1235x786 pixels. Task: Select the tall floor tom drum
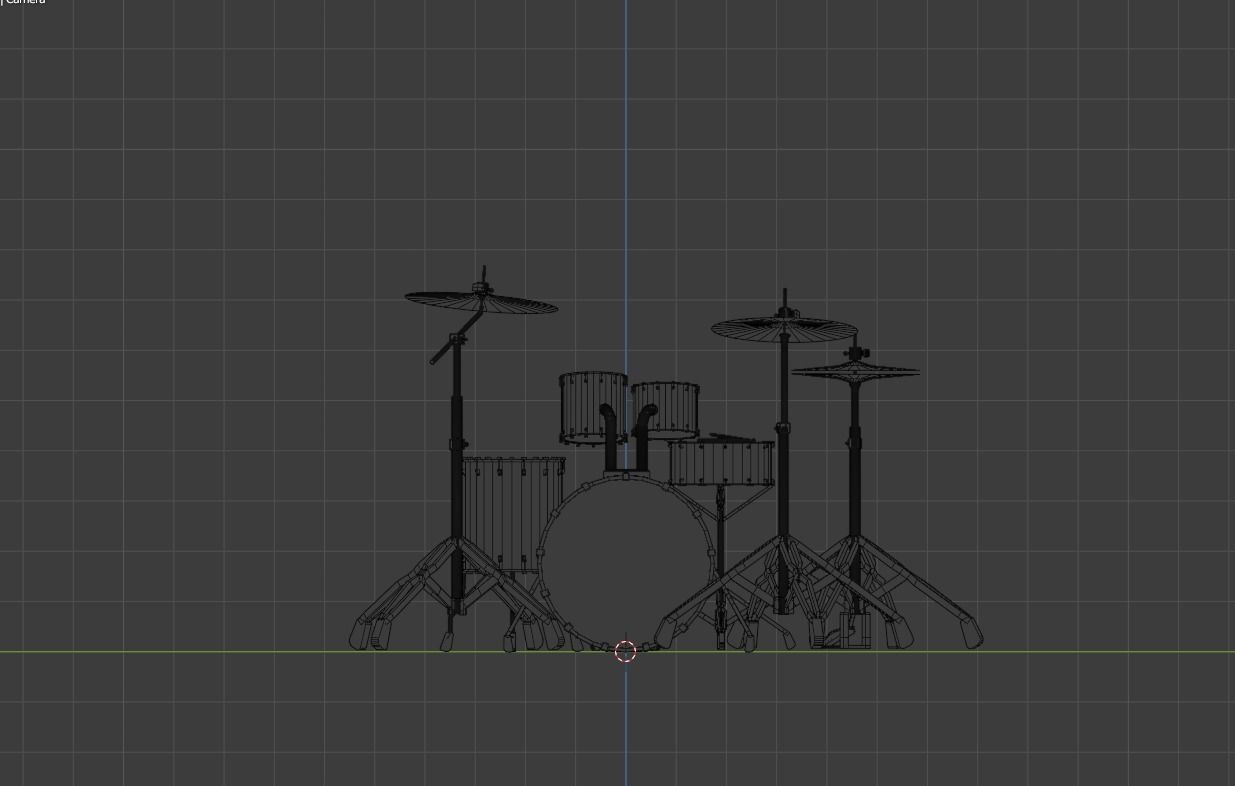[x=512, y=515]
